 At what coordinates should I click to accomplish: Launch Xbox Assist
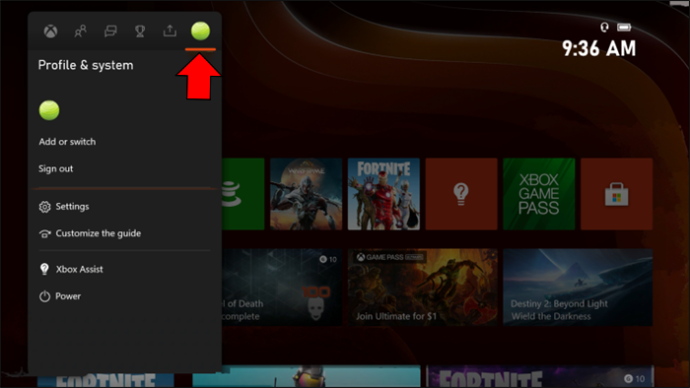71,269
